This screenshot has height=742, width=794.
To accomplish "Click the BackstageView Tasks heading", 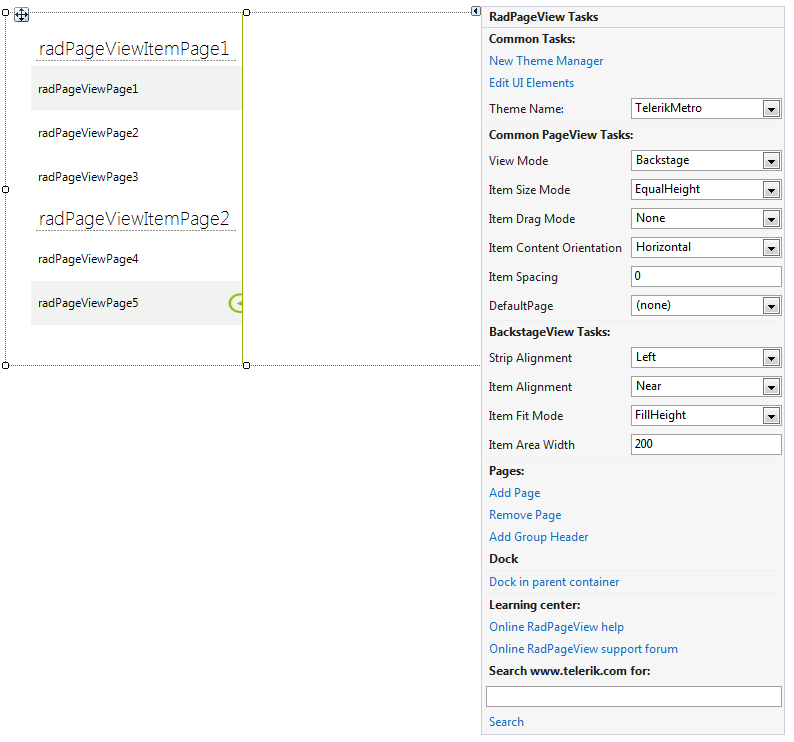I will point(549,332).
